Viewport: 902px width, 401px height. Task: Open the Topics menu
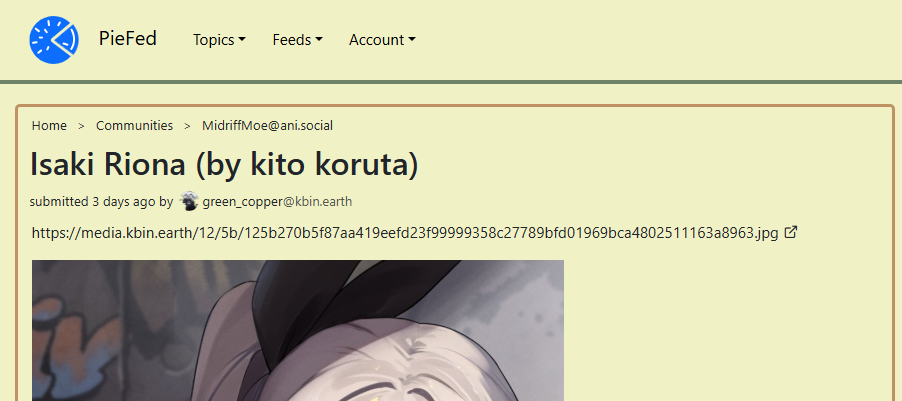click(x=219, y=40)
